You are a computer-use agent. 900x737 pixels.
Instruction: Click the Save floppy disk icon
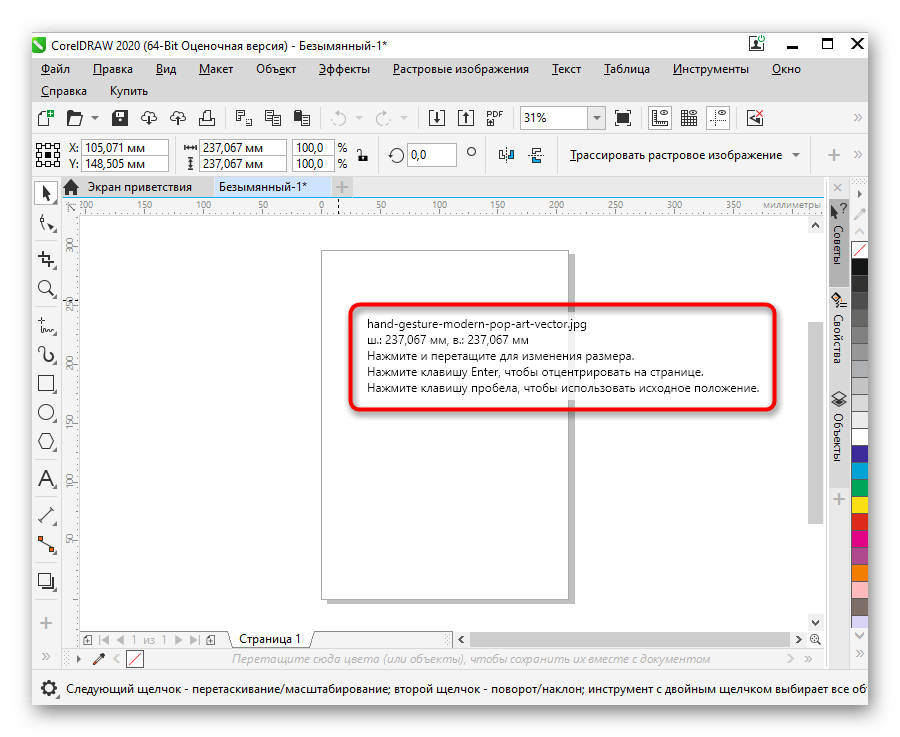119,118
